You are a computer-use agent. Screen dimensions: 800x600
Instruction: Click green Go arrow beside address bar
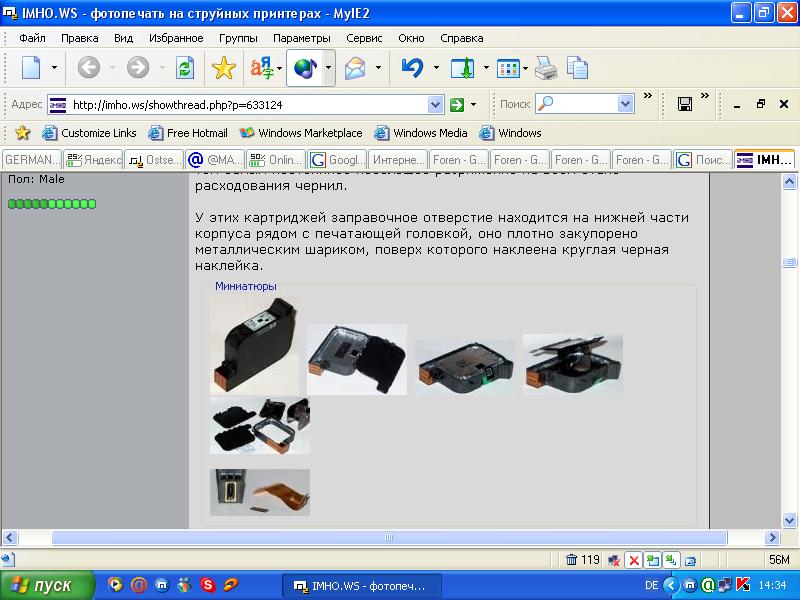[456, 104]
